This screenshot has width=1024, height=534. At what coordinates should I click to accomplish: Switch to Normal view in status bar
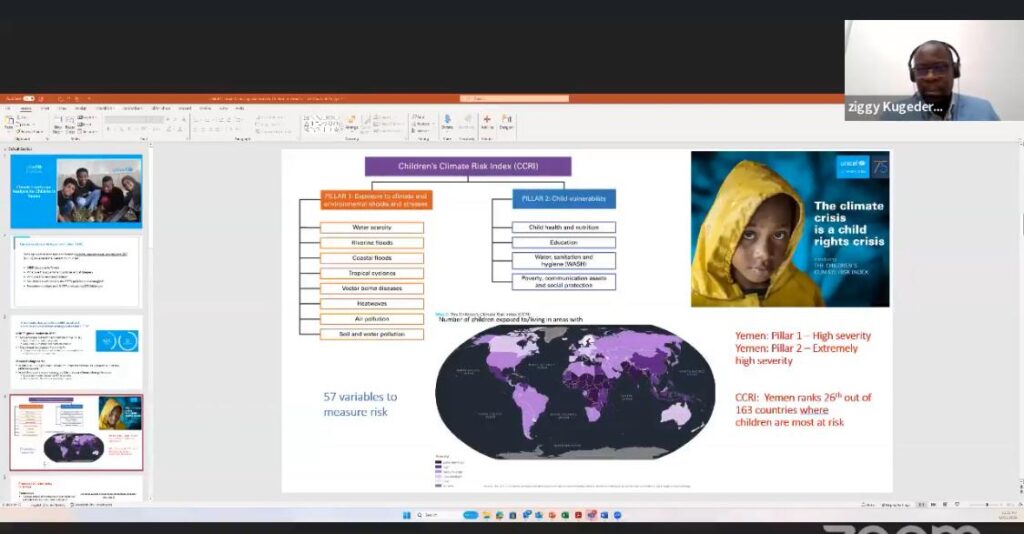point(922,505)
